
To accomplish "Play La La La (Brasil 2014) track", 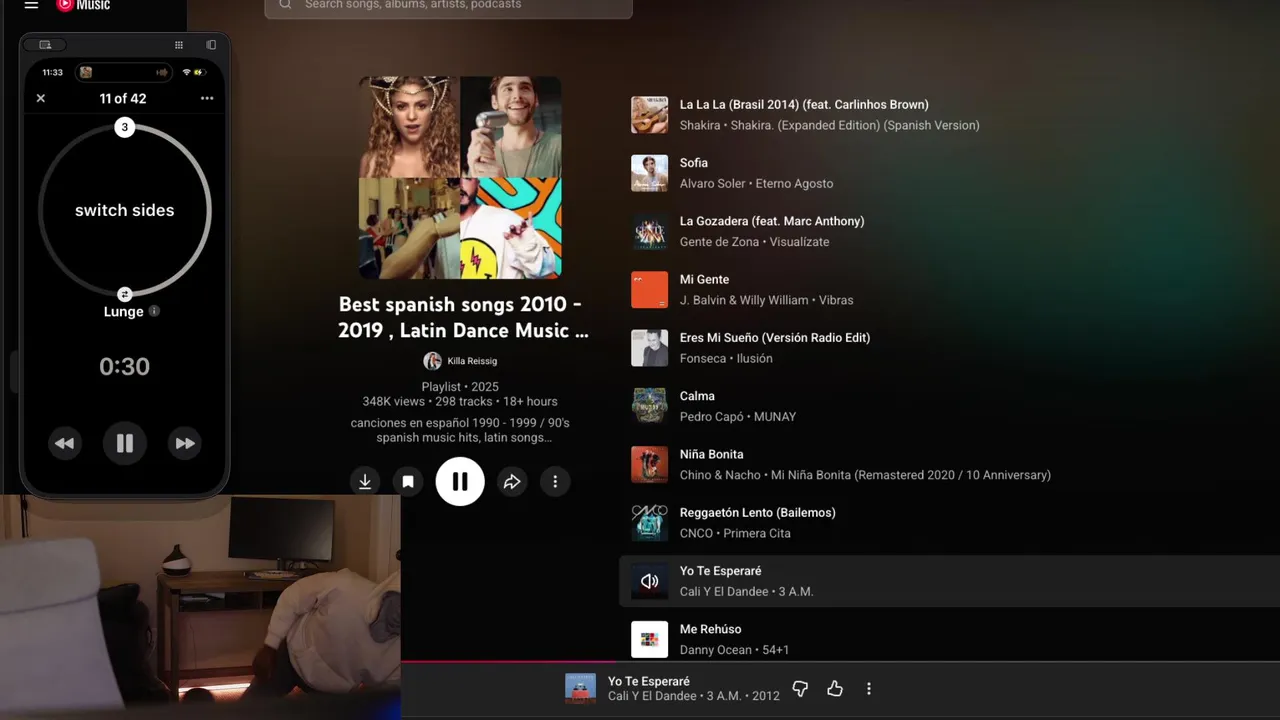I will 804,104.
